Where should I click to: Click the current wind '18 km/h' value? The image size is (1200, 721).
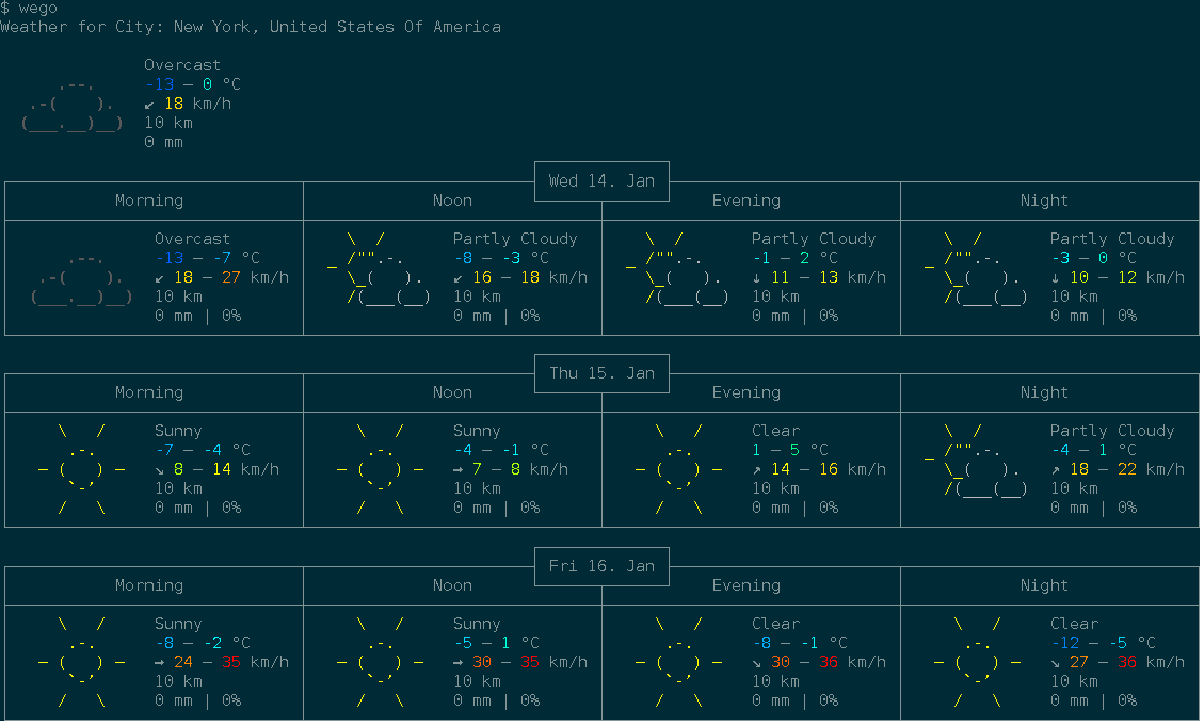click(x=198, y=104)
